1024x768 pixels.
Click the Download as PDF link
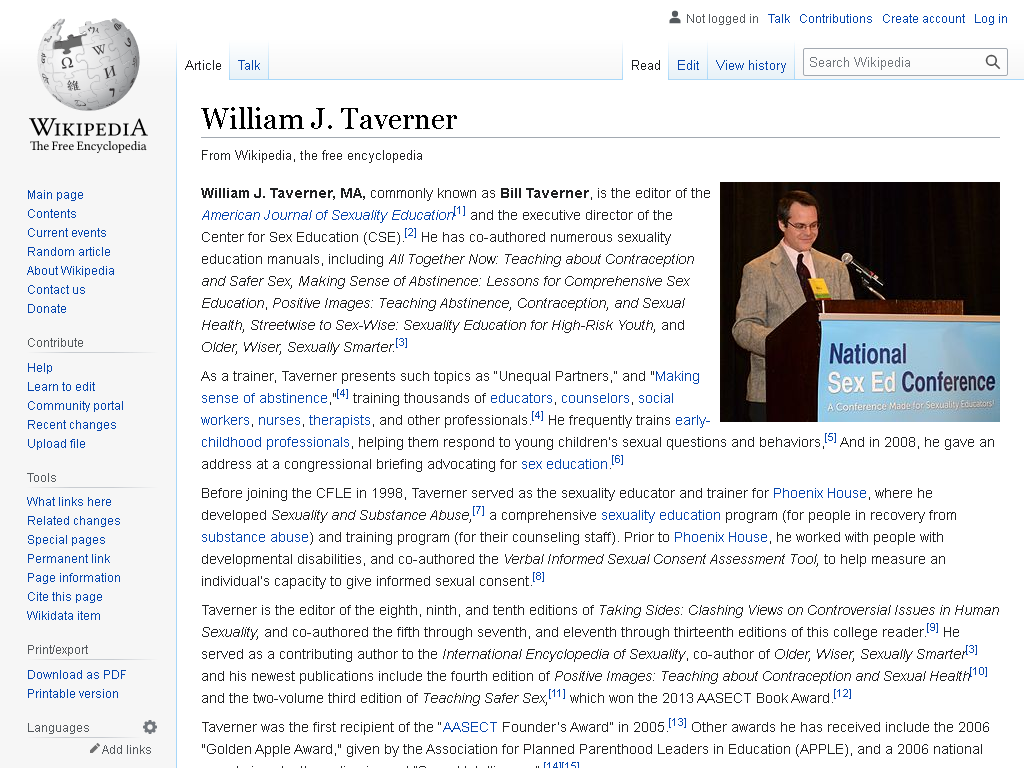pyautogui.click(x=76, y=675)
